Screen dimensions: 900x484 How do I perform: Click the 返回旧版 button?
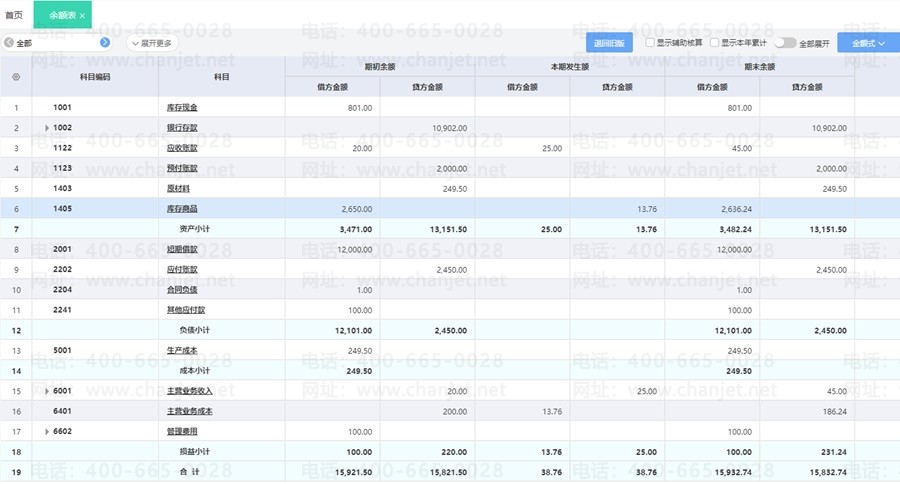coord(609,43)
